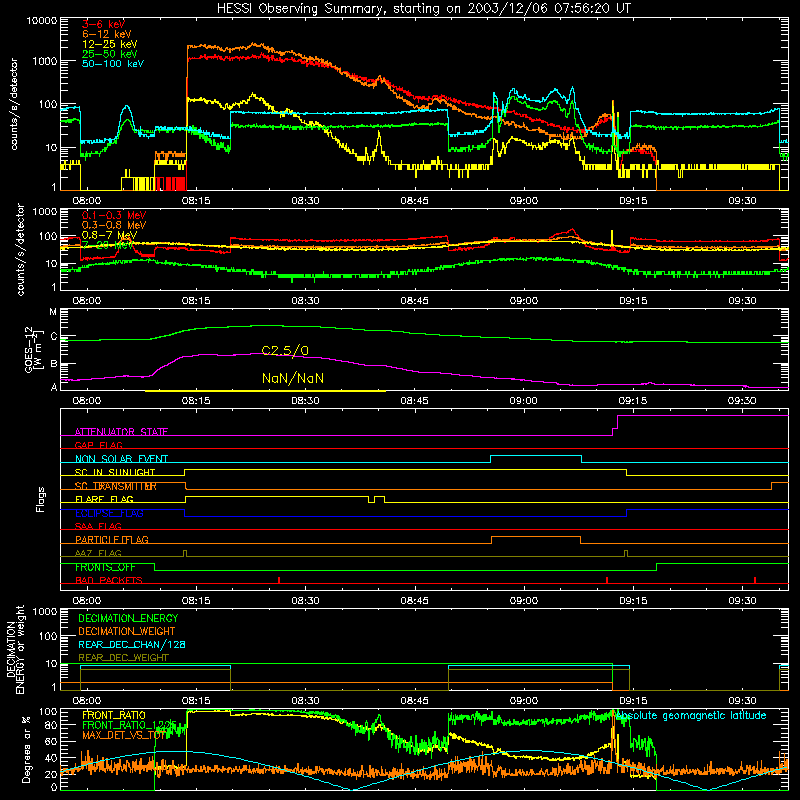
Task: Click the NaN/NaN annotation in GOES panel
Action: point(293,379)
